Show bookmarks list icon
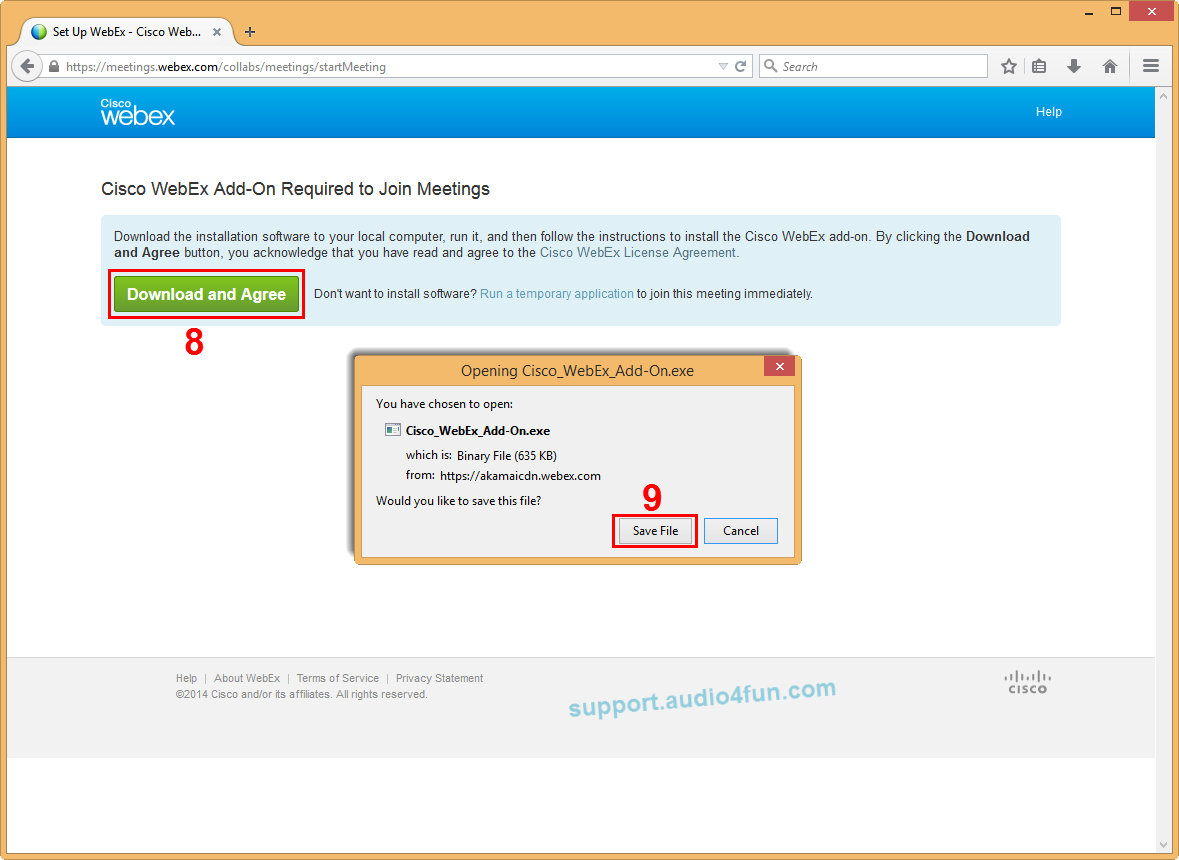 [1039, 66]
